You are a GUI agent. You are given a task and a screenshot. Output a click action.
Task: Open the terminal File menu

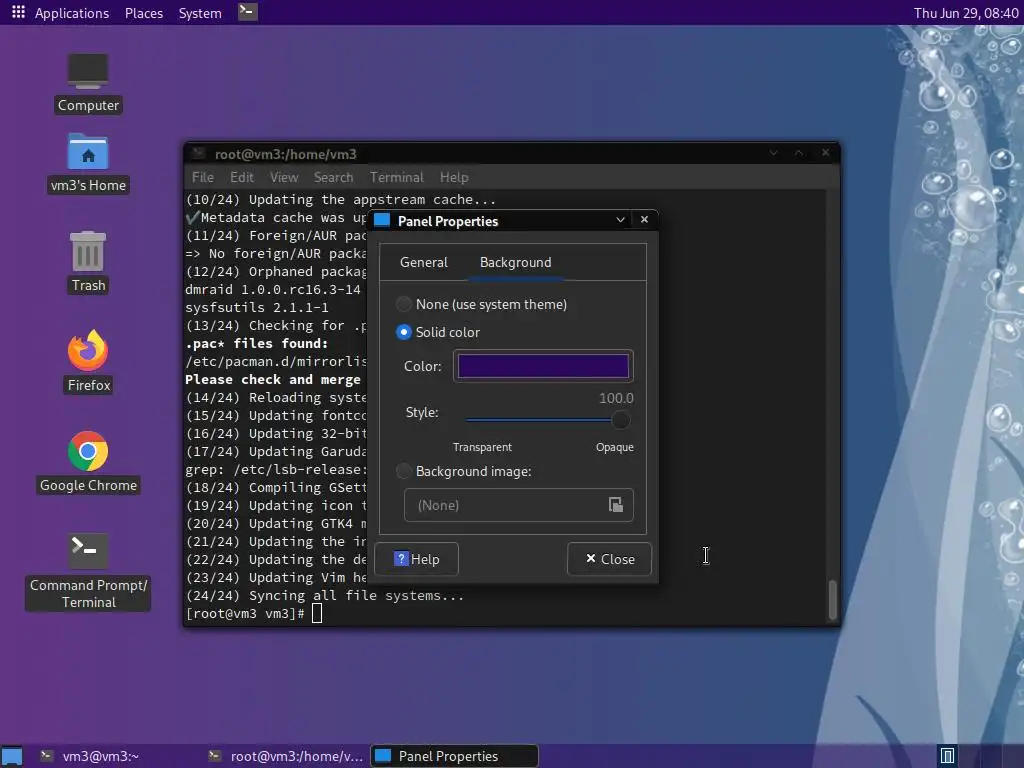pos(202,177)
